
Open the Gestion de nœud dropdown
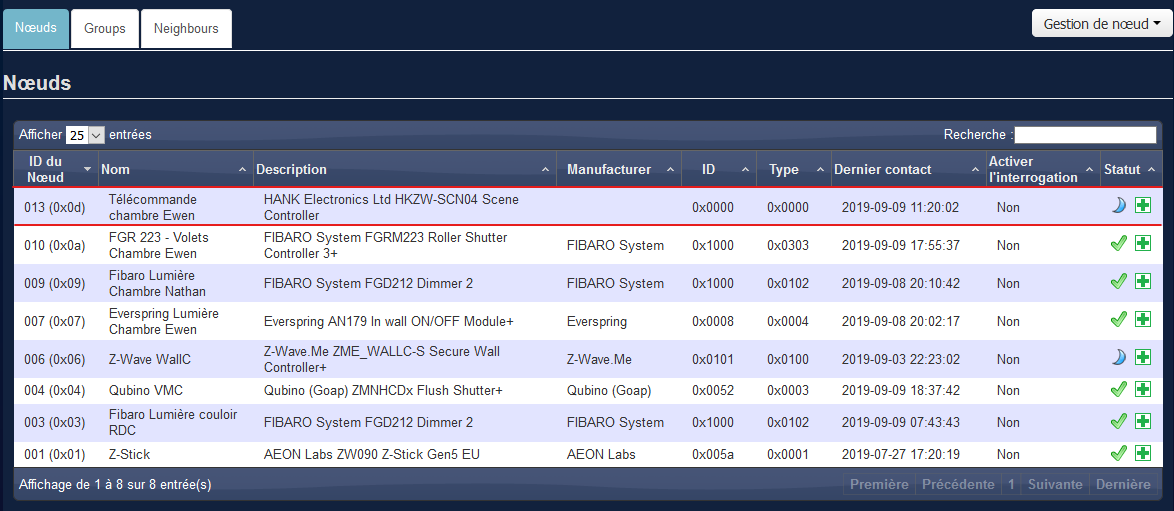[1102, 23]
